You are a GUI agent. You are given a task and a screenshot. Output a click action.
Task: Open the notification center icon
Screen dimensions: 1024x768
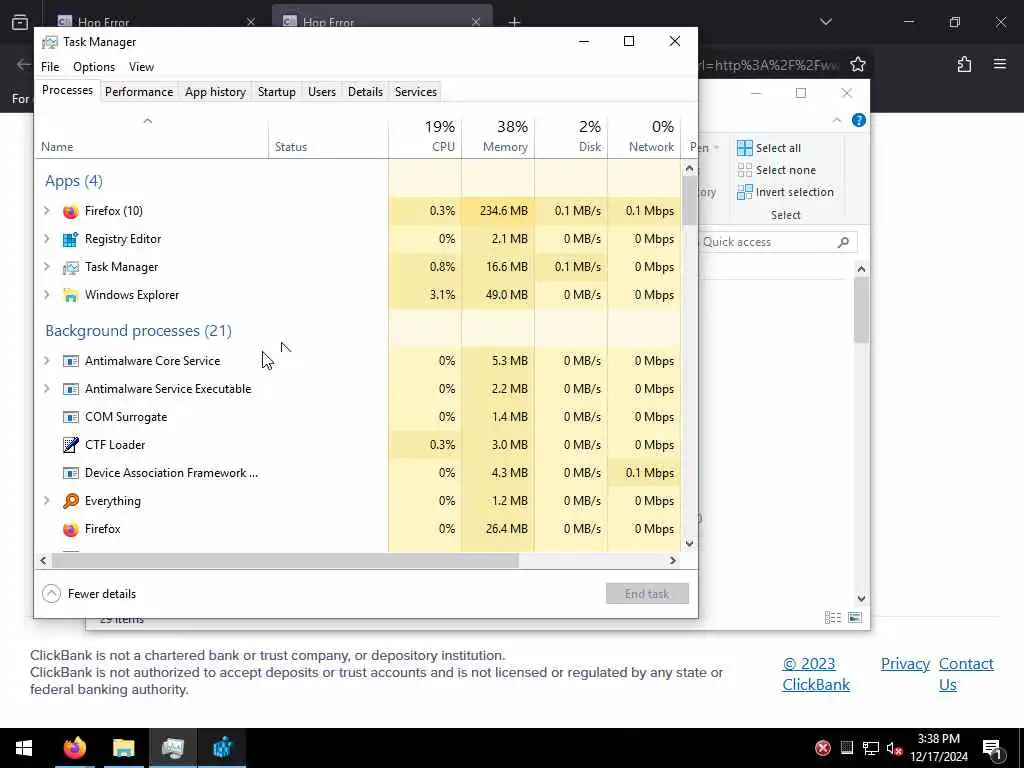(992, 748)
